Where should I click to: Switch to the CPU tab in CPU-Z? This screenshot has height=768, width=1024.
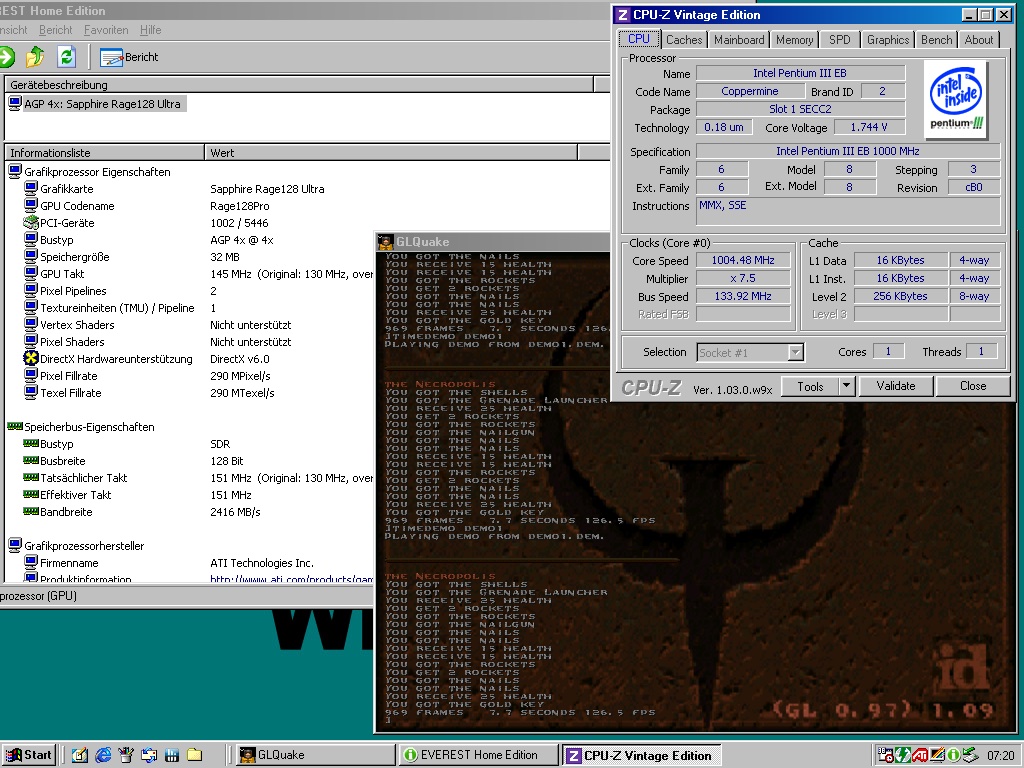tap(639, 39)
